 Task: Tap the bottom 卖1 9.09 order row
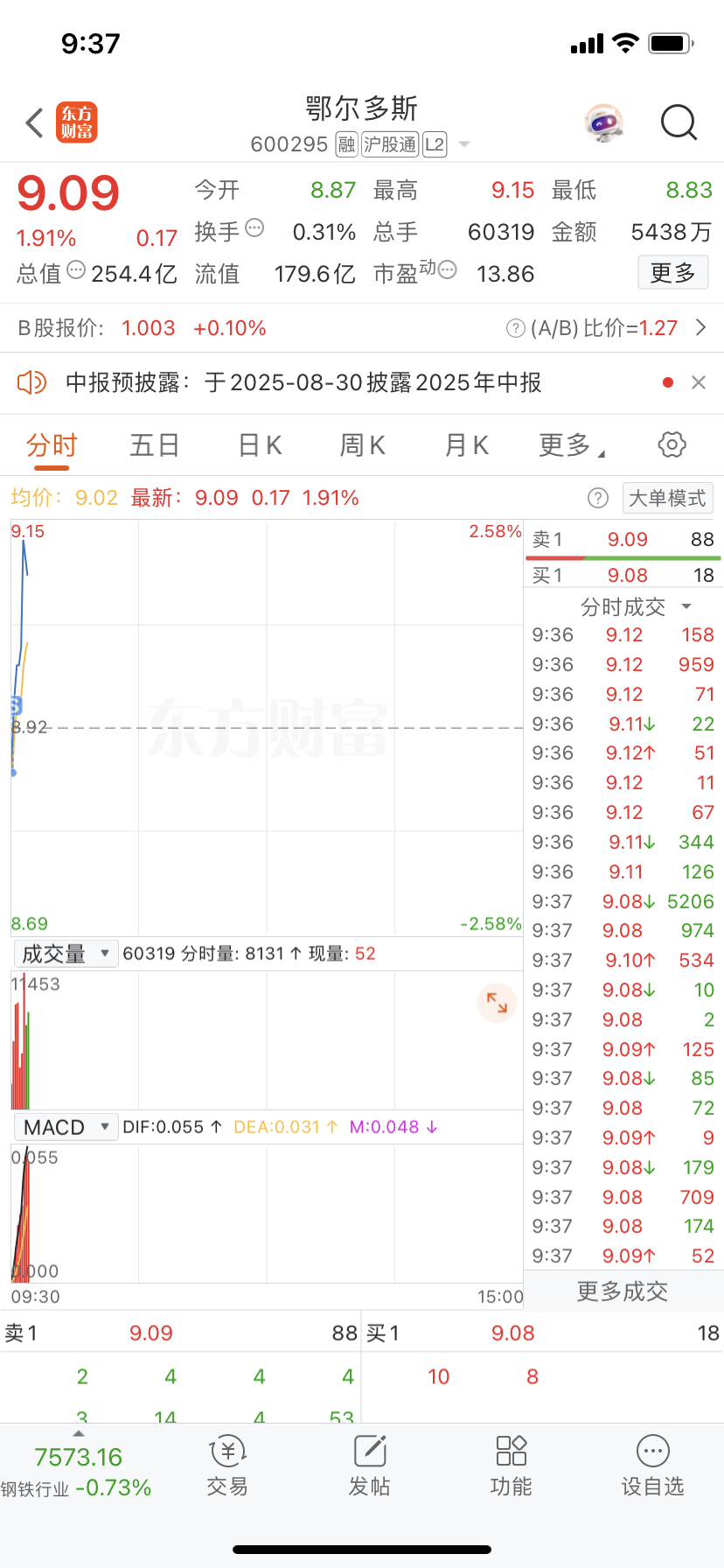181,1333
